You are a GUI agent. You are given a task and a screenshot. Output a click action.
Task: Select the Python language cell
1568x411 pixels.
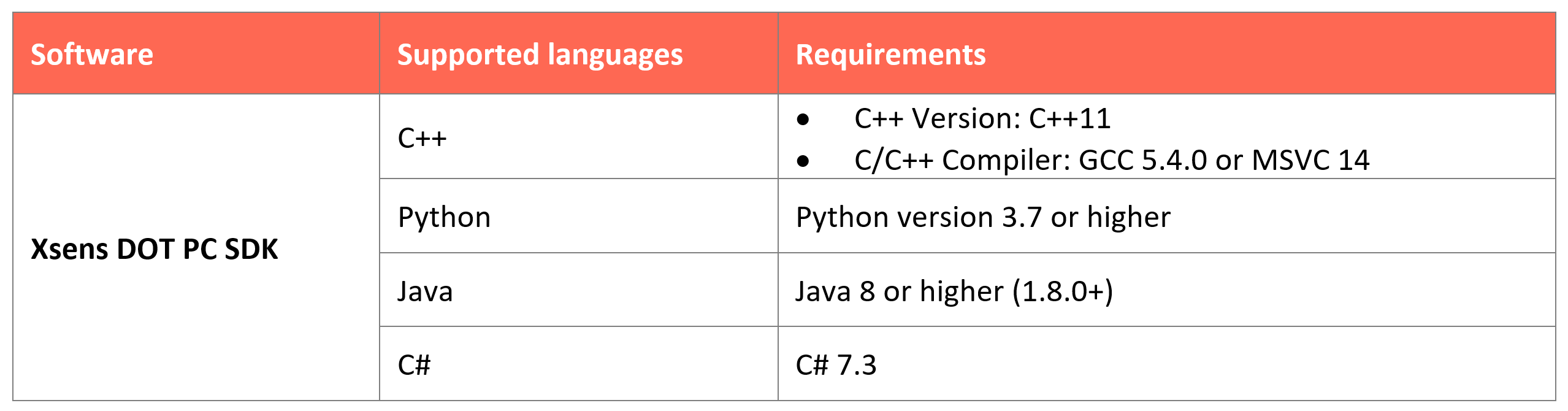pyautogui.click(x=444, y=217)
